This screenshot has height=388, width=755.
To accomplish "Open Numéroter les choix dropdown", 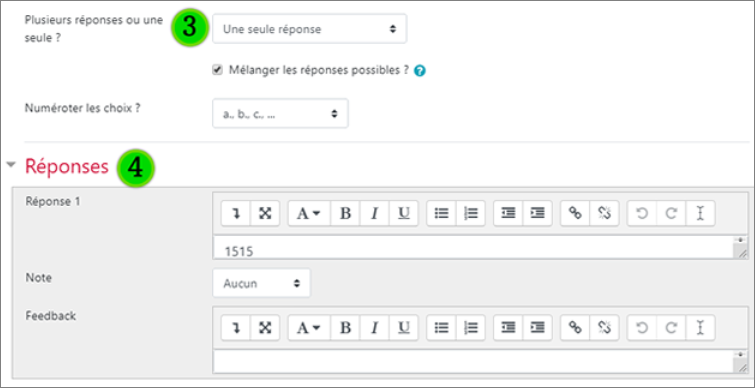I will 280,114.
